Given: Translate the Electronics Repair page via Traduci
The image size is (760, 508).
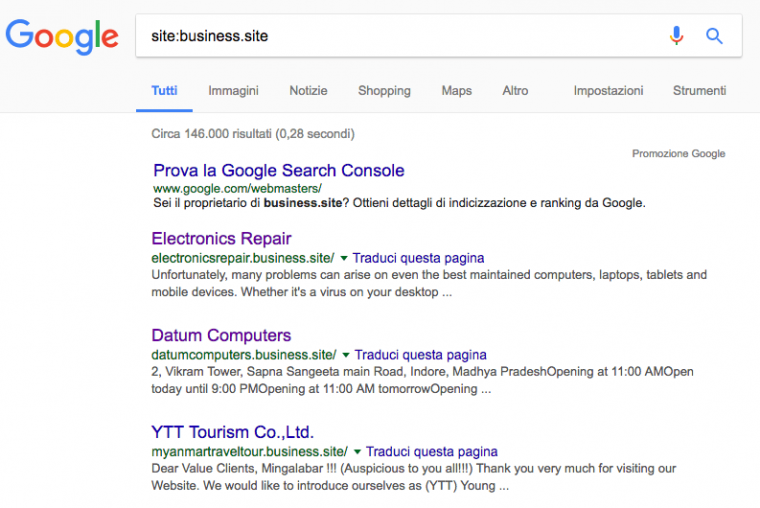Looking at the screenshot, I should (x=418, y=258).
